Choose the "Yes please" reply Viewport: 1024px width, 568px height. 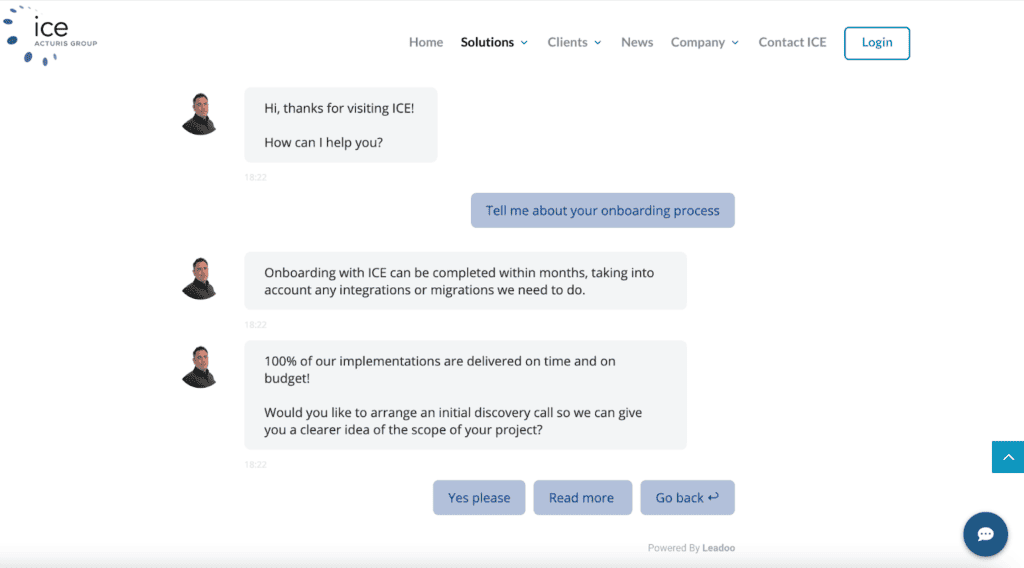[x=479, y=498]
